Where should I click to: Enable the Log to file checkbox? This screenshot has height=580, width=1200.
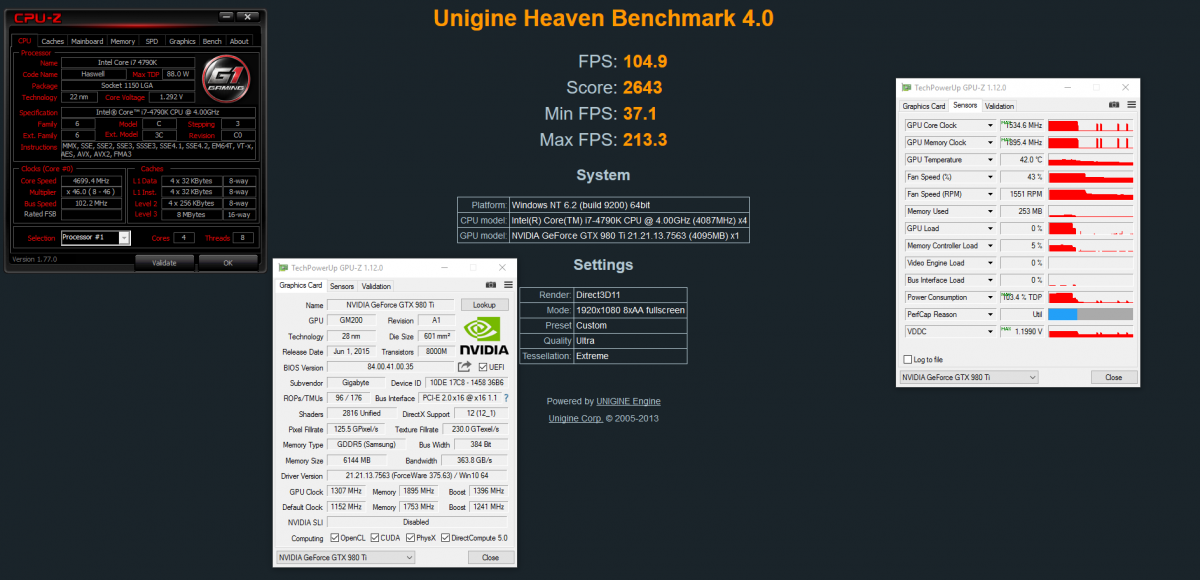pos(907,359)
